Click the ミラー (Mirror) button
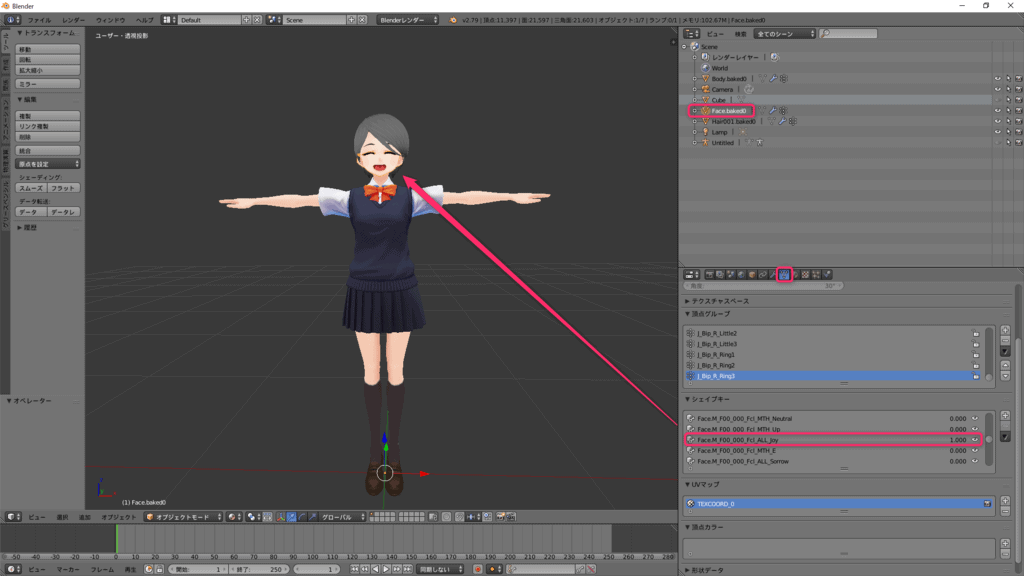 coord(48,84)
